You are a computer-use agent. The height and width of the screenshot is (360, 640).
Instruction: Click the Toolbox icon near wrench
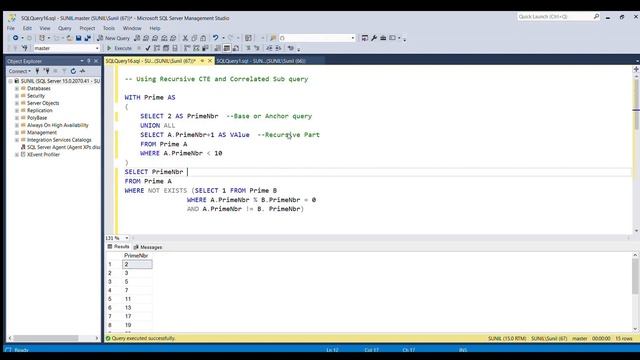pyautogui.click(x=383, y=38)
